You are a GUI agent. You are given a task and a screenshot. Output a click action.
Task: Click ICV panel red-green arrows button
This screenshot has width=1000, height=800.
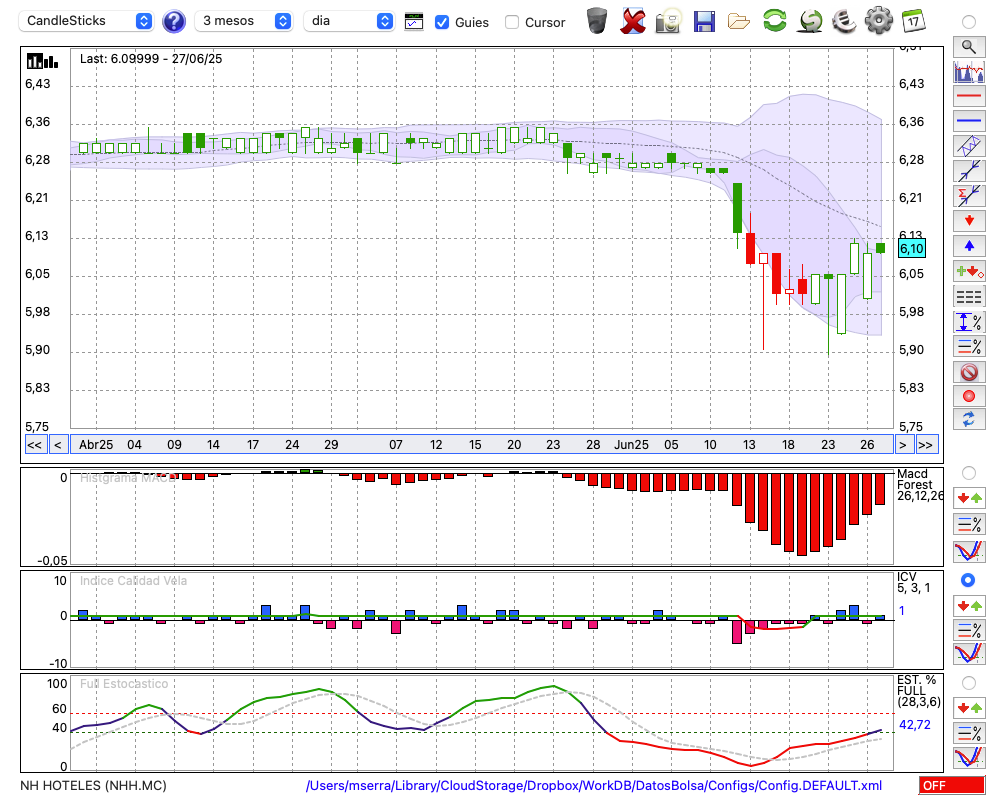(x=969, y=605)
